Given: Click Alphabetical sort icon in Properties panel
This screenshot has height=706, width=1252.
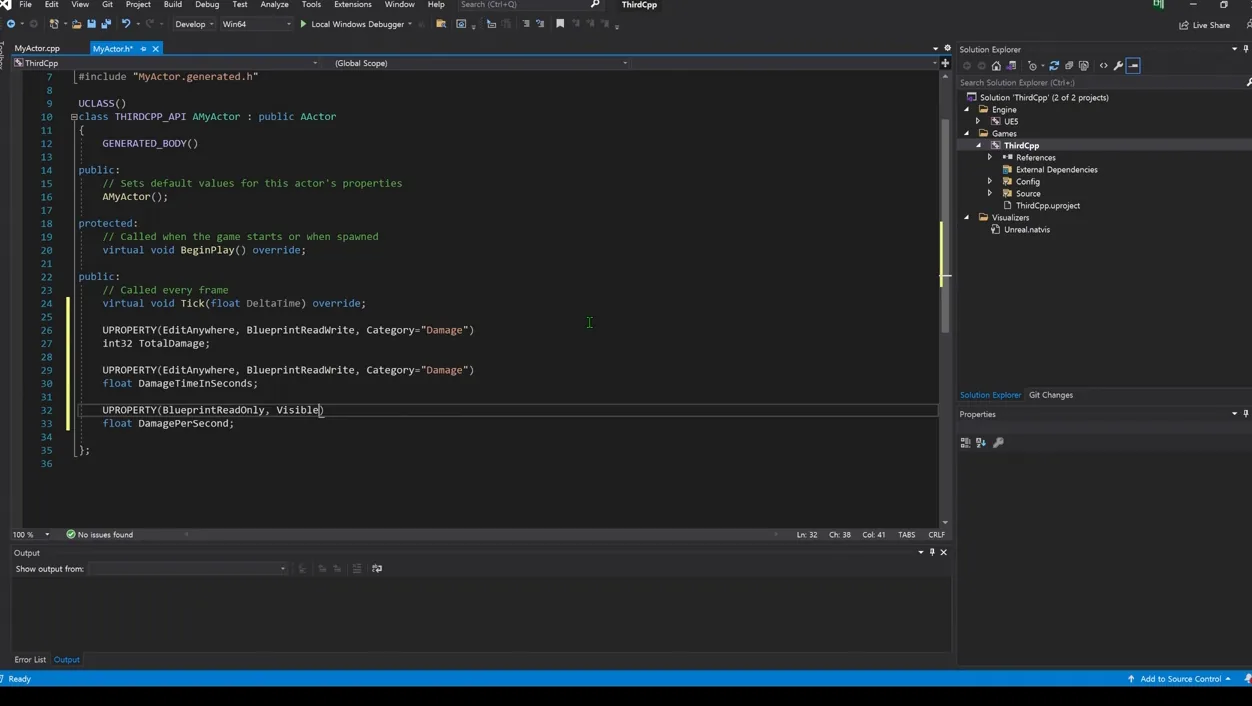Looking at the screenshot, I should click(x=981, y=442).
